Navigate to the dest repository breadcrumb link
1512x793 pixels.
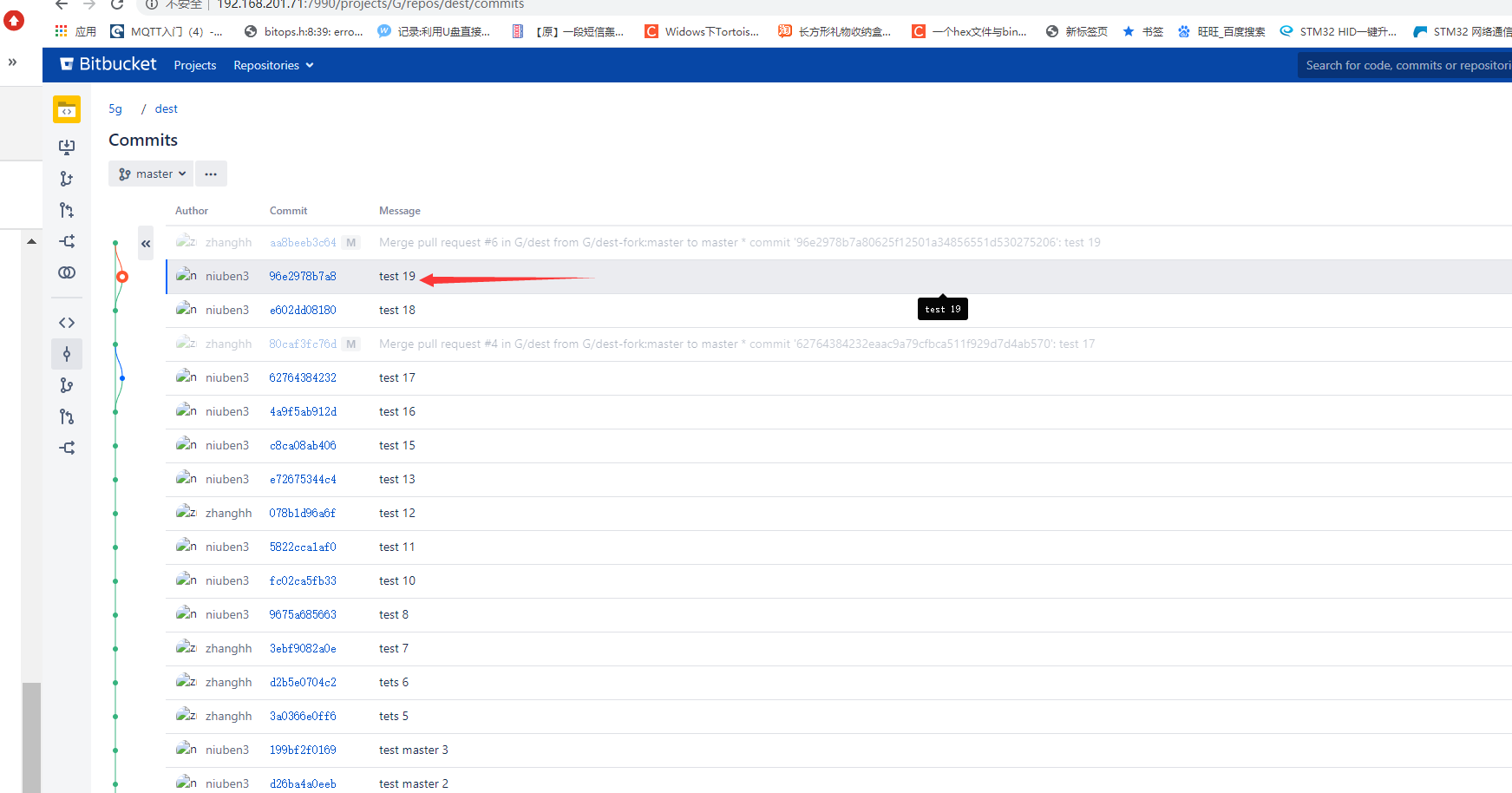pos(166,108)
